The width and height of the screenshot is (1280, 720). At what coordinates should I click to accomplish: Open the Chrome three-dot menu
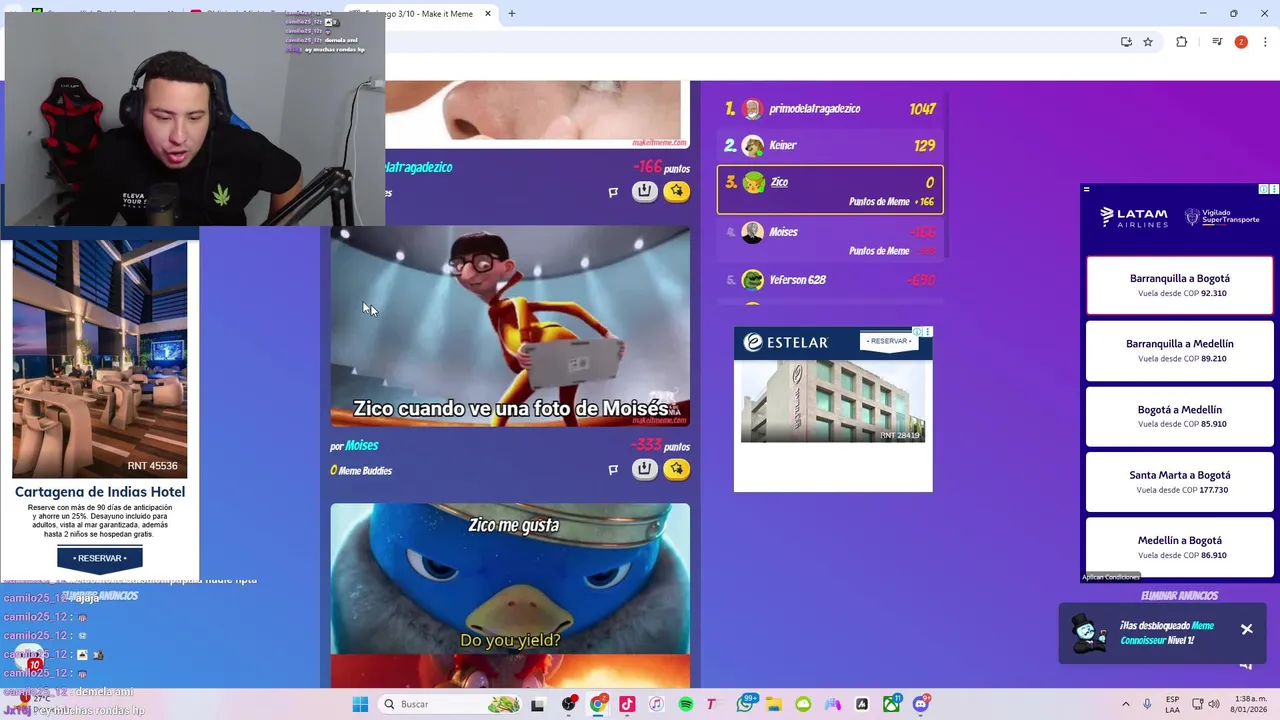[x=1265, y=42]
